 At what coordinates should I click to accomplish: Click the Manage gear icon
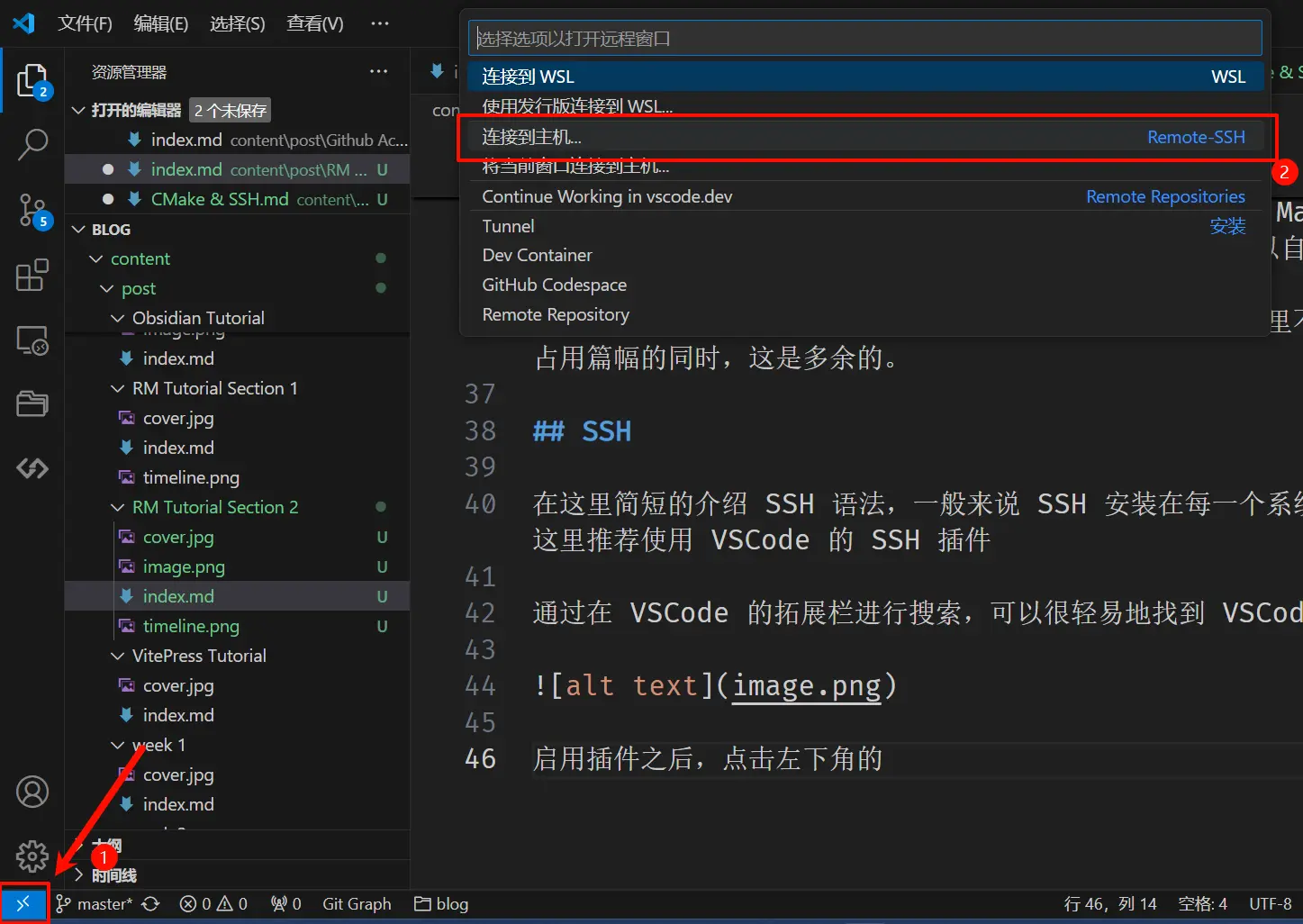tap(32, 856)
